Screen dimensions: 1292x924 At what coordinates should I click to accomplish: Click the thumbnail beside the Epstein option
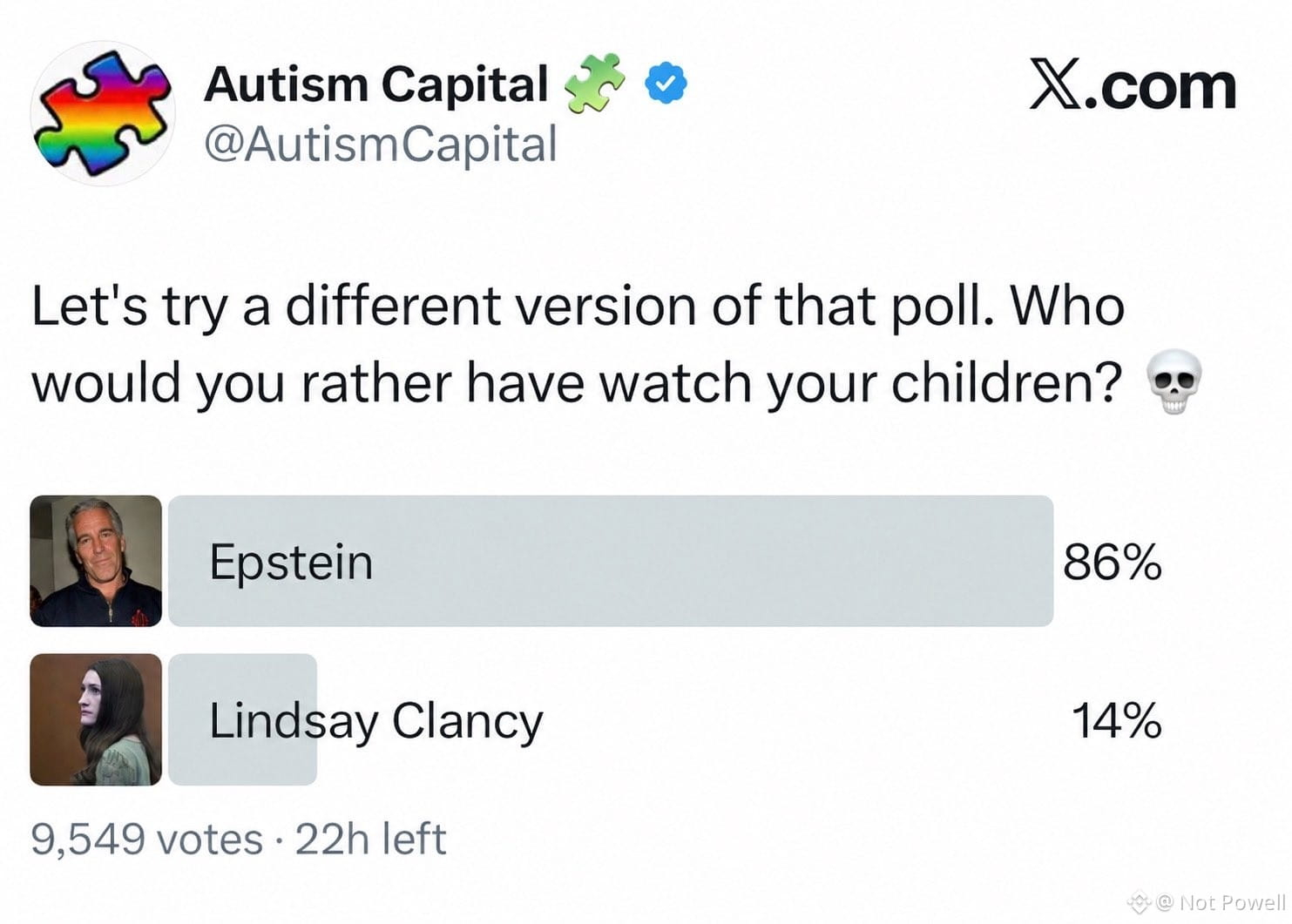pos(96,561)
